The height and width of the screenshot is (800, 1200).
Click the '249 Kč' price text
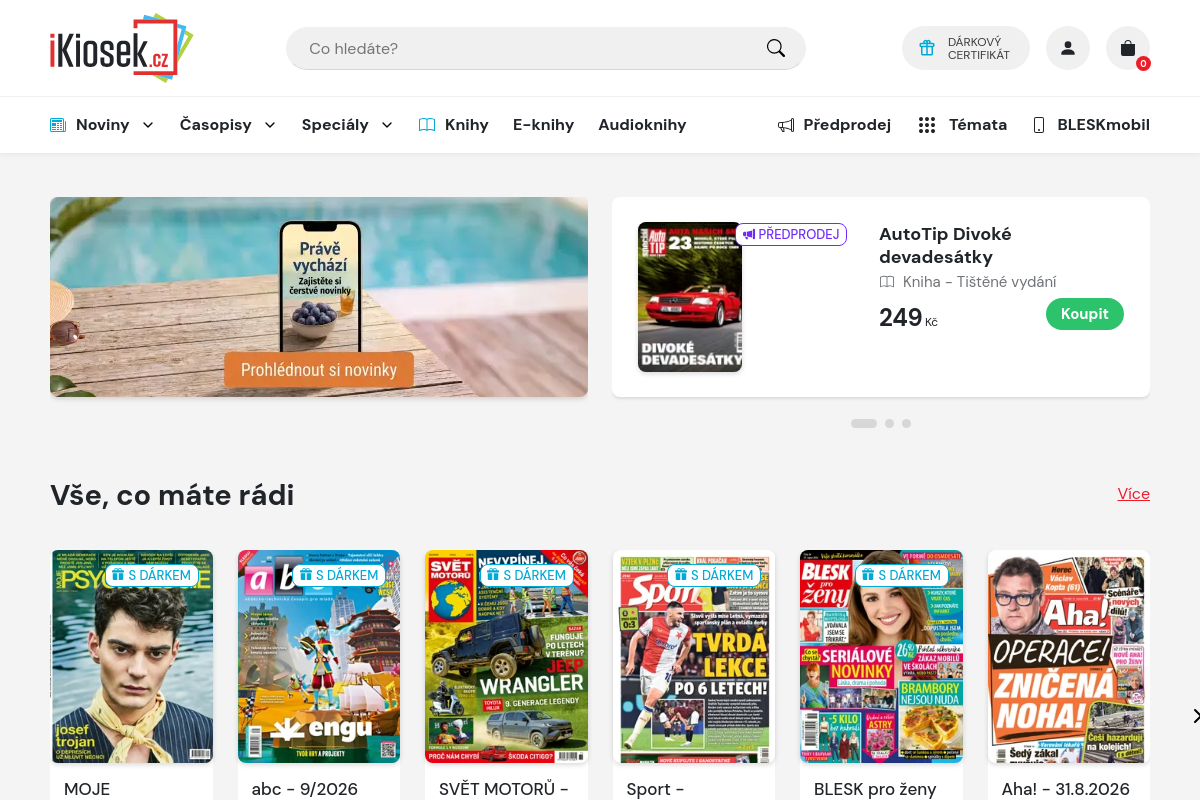(908, 318)
